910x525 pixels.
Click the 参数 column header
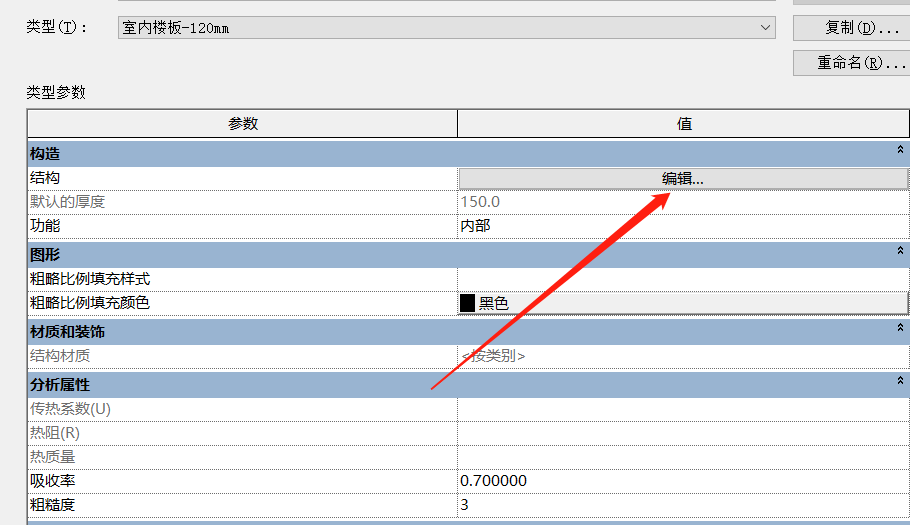(x=243, y=124)
